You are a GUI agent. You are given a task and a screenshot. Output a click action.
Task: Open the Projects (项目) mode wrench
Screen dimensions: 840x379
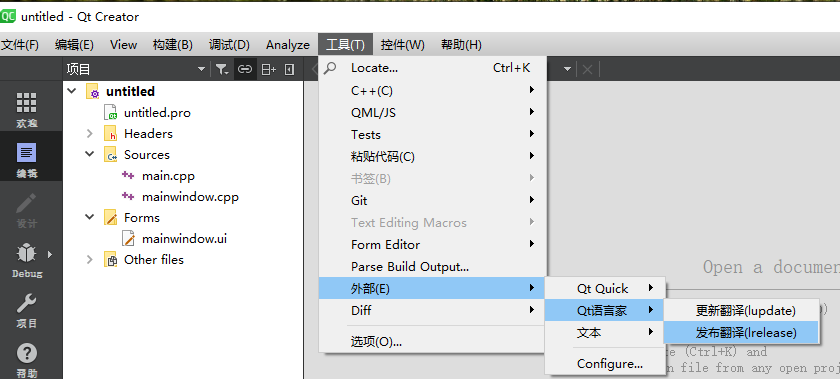(27, 310)
